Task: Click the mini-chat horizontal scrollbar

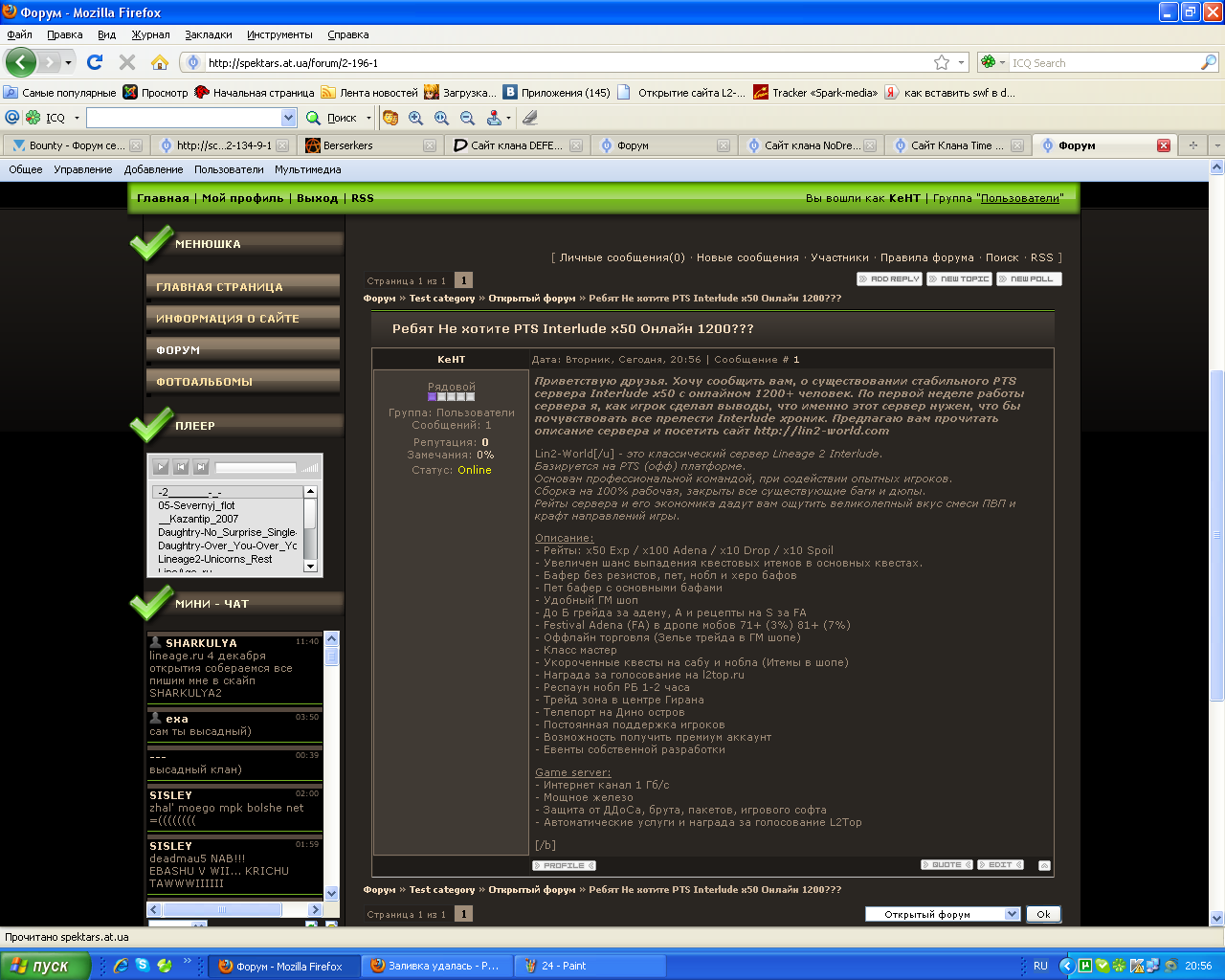Action: coord(235,909)
